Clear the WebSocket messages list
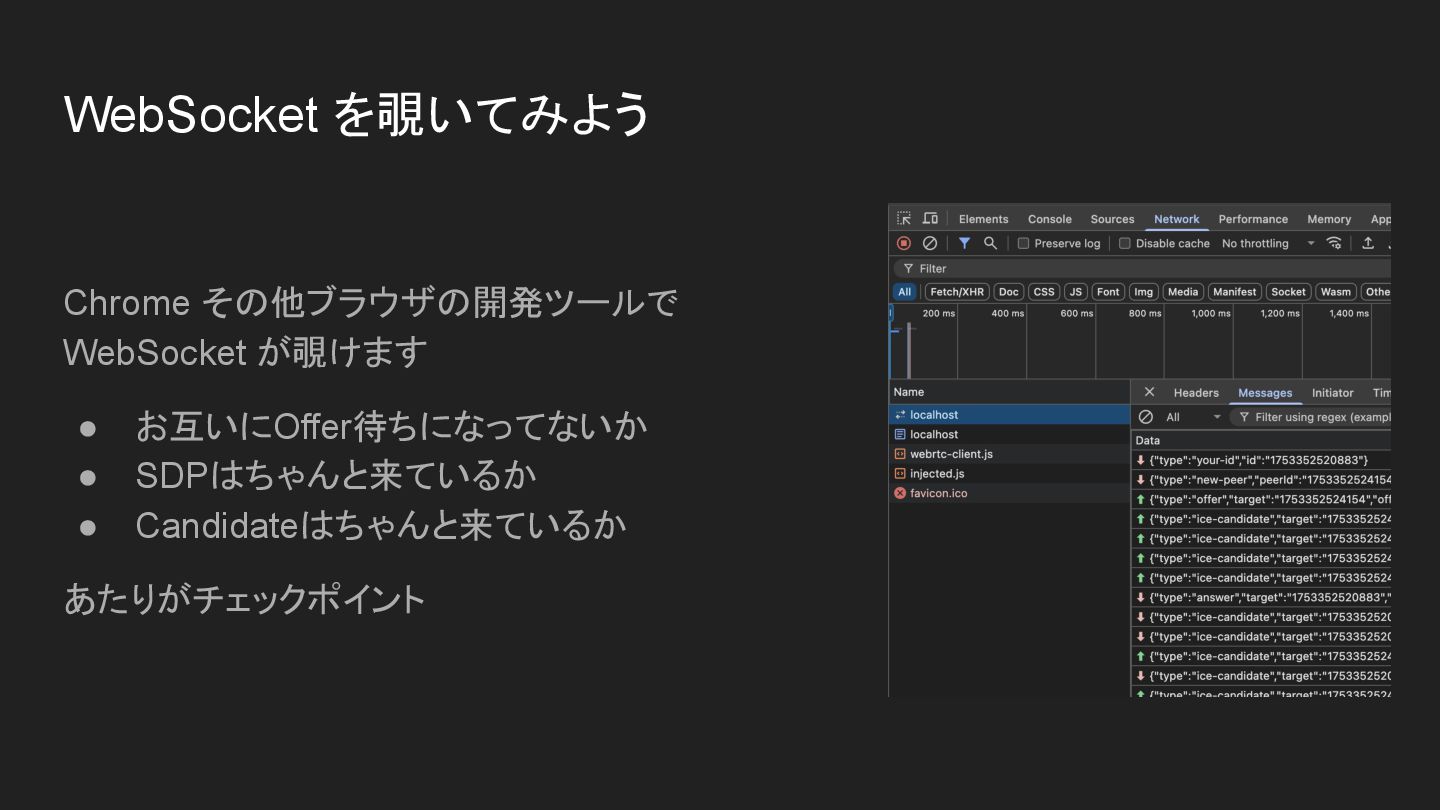Screen dimensions: 1440x810 [1146, 417]
